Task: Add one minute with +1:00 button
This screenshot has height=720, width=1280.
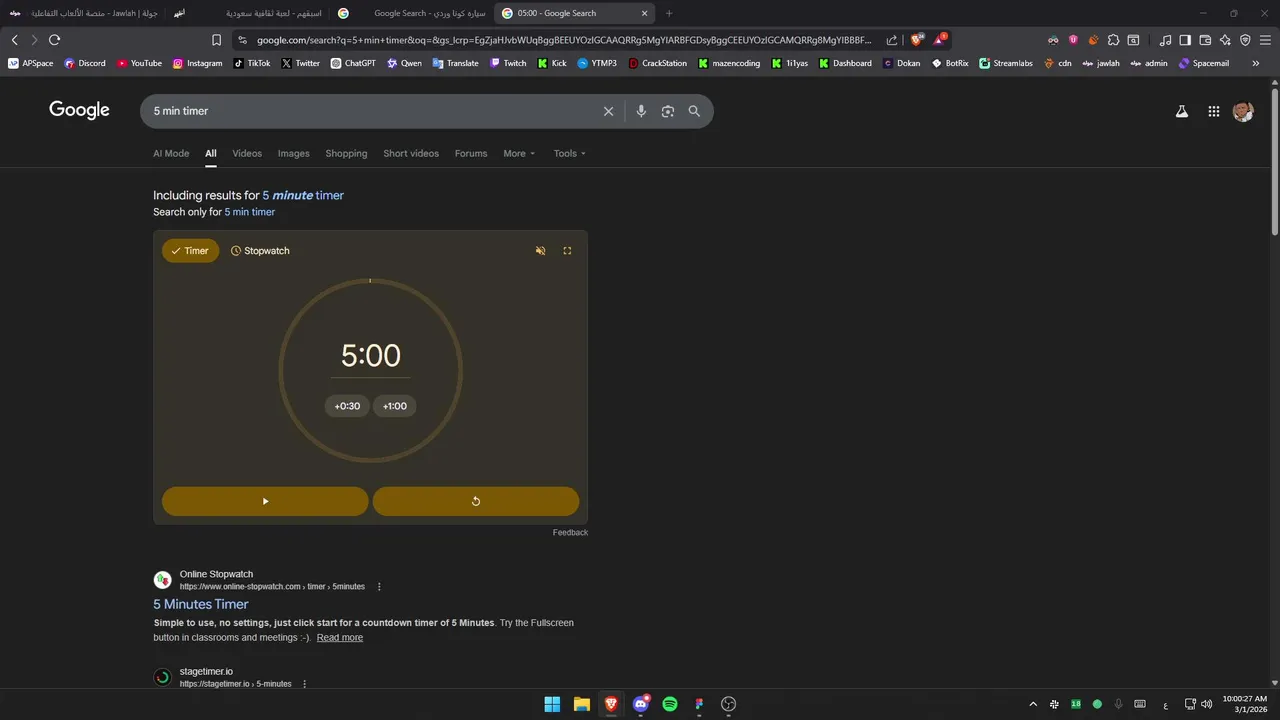Action: 395,406
